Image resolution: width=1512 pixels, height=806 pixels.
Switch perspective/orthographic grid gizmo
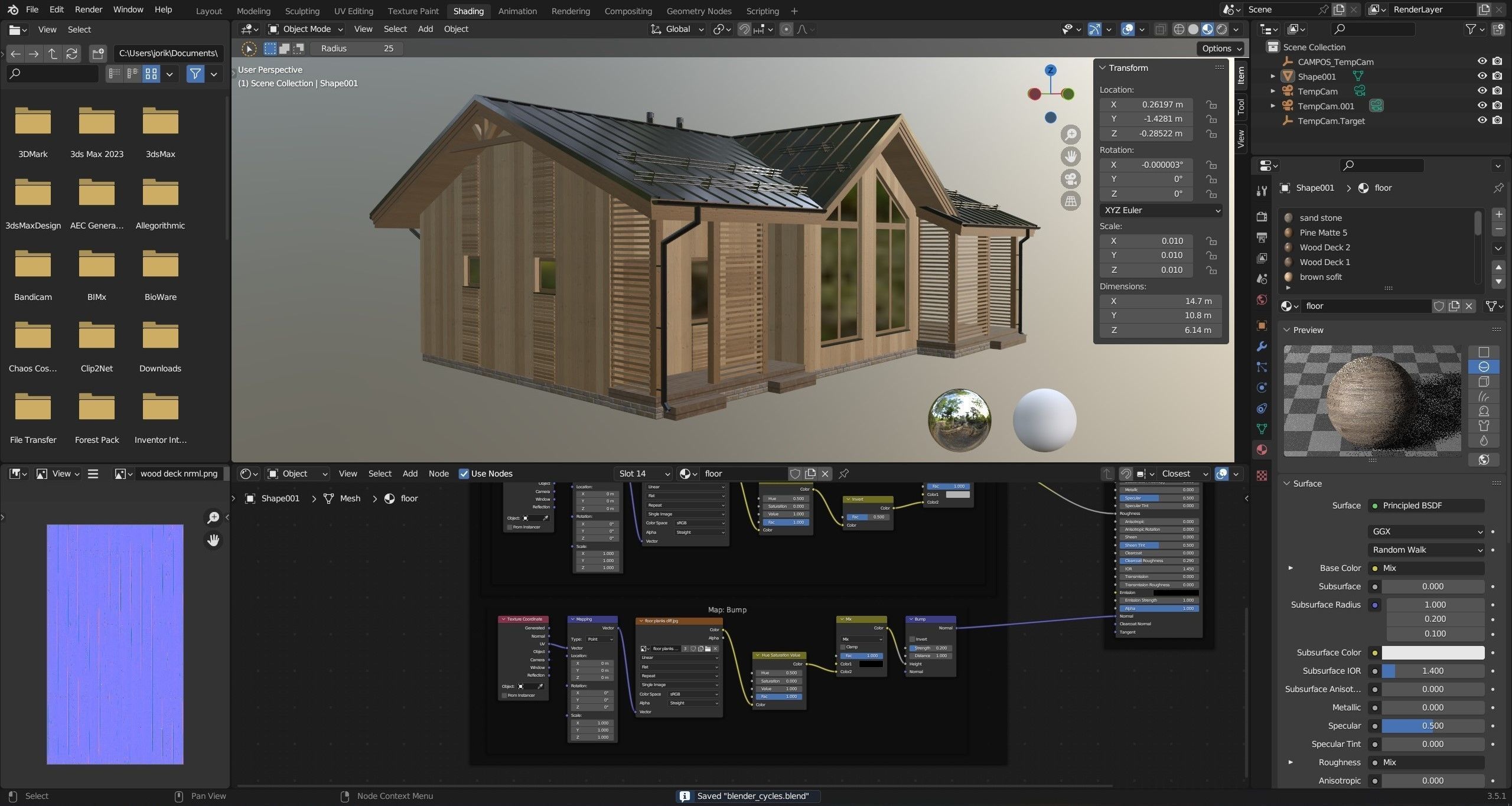(1070, 201)
